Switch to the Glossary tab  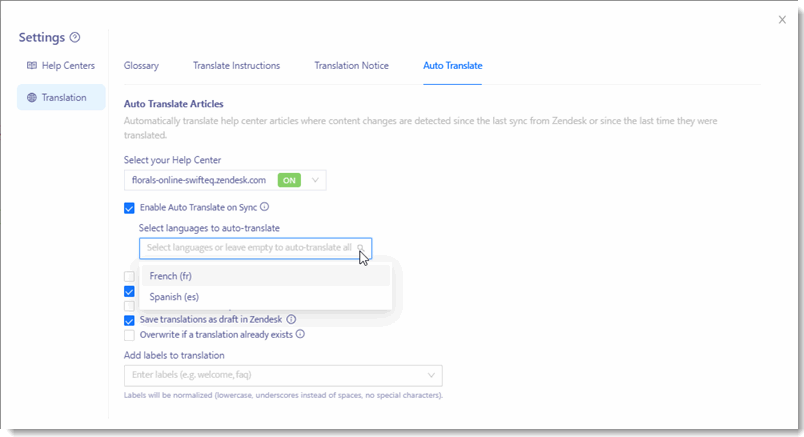[141, 66]
